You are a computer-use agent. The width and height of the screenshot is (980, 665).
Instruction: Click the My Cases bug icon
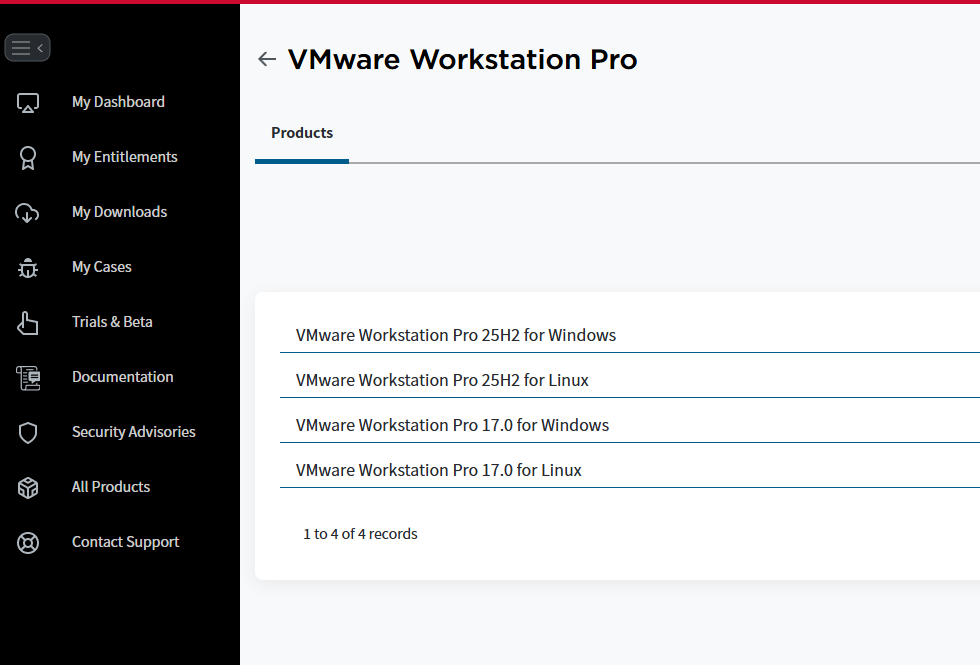28,267
